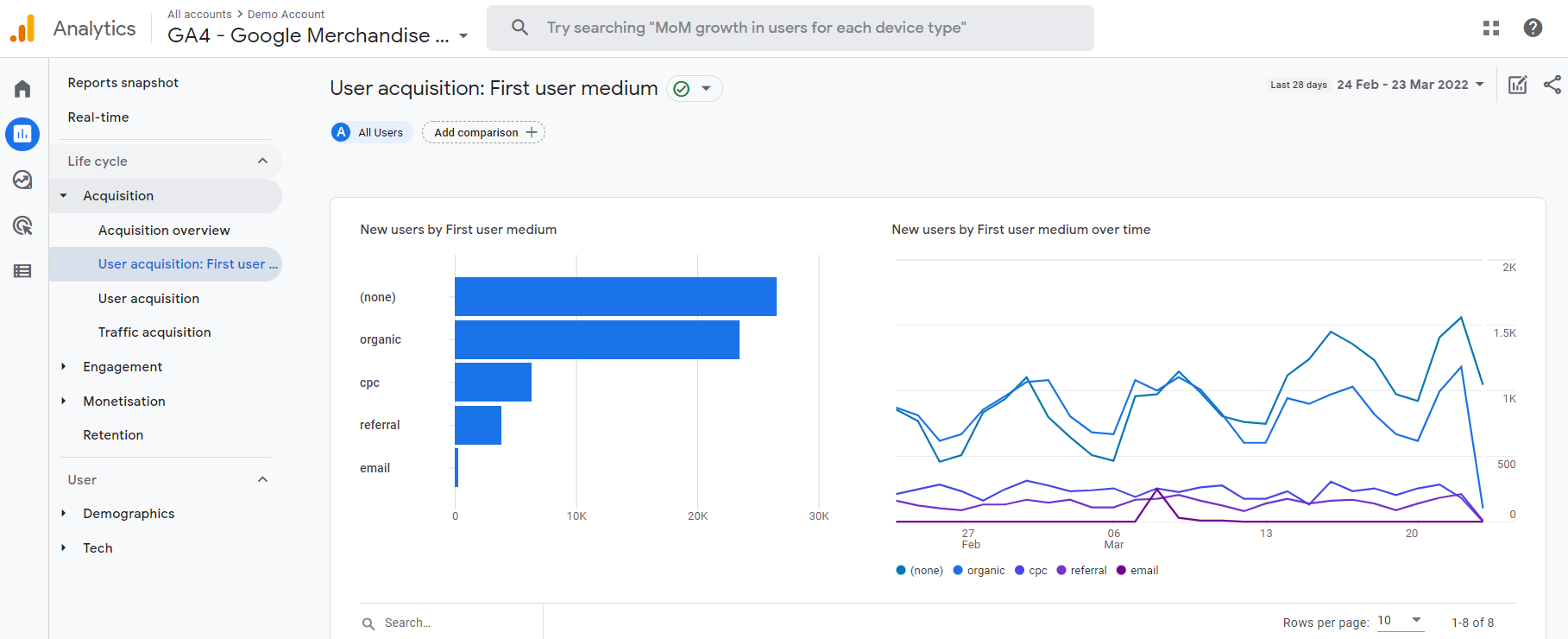The height and width of the screenshot is (639, 1568).
Task: Click the table search magnifier icon
Action: [368, 623]
